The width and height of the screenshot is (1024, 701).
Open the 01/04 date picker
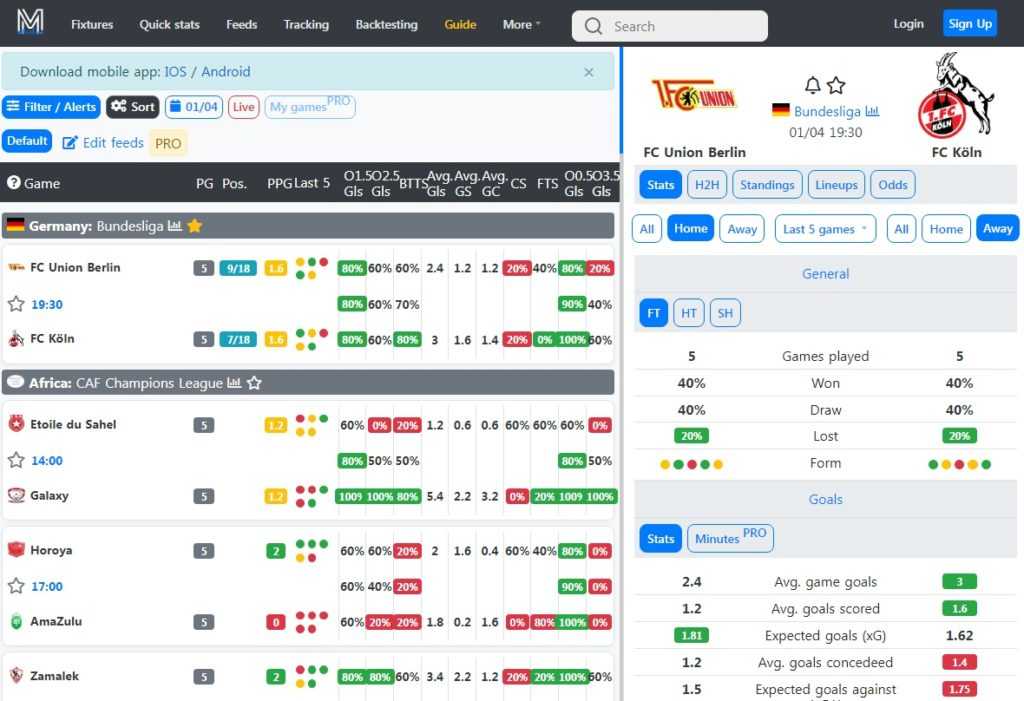click(x=193, y=107)
